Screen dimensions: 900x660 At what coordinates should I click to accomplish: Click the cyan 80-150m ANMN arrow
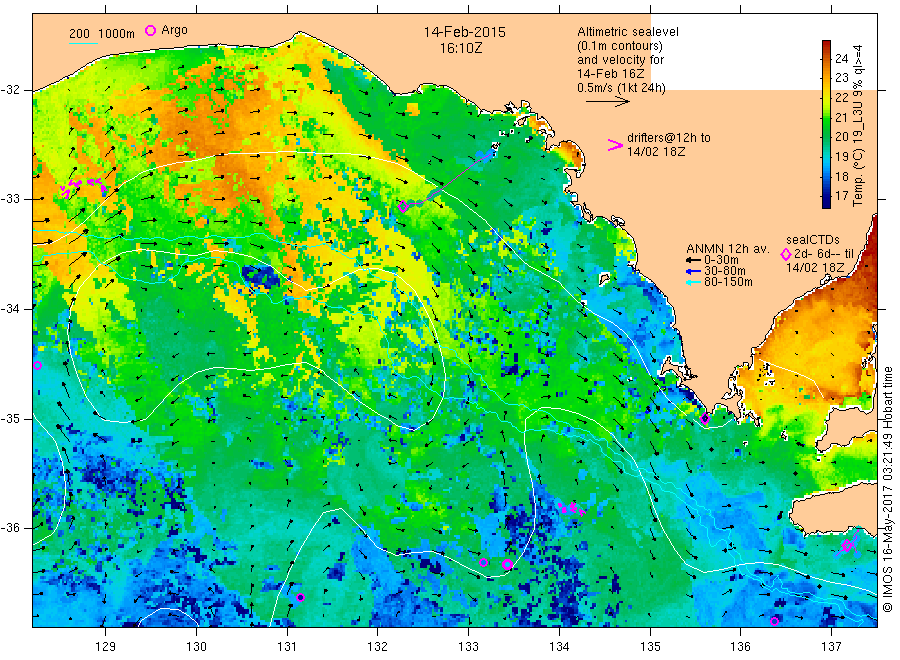[x=693, y=282]
